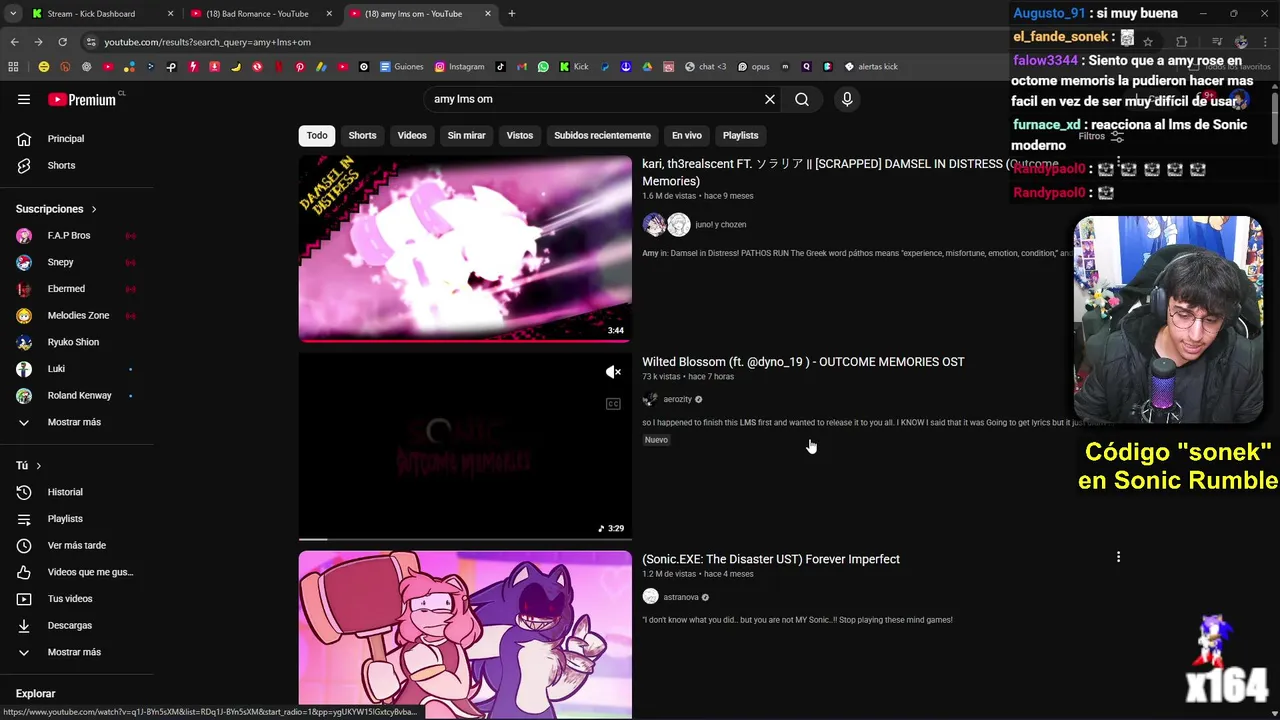Open Ver más tarde list

[x=76, y=545]
